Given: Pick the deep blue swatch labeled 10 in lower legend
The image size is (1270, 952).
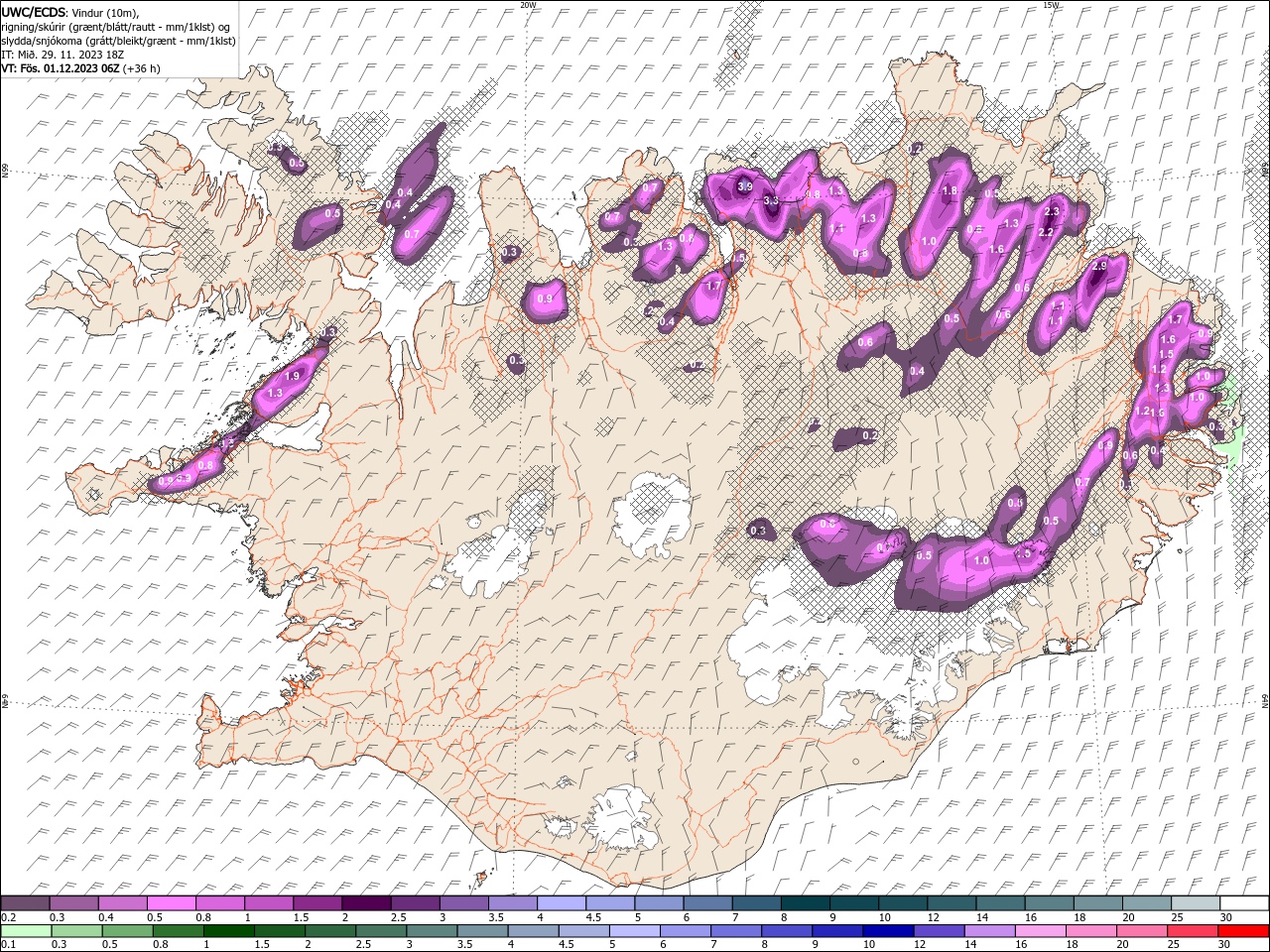Looking at the screenshot, I should [888, 931].
